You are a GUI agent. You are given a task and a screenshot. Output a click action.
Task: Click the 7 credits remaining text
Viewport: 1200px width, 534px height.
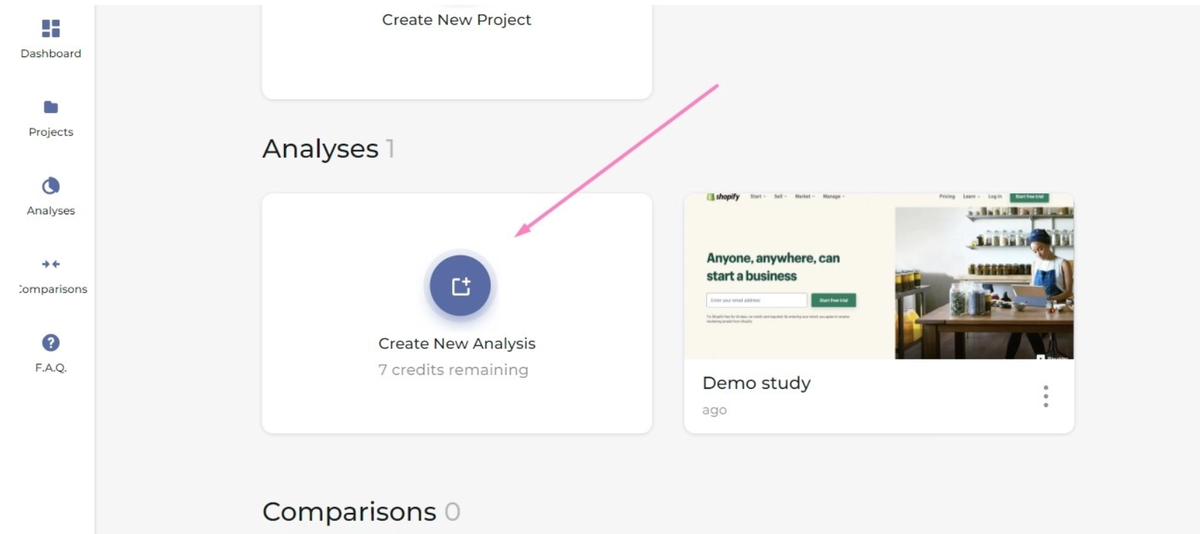[x=453, y=370]
